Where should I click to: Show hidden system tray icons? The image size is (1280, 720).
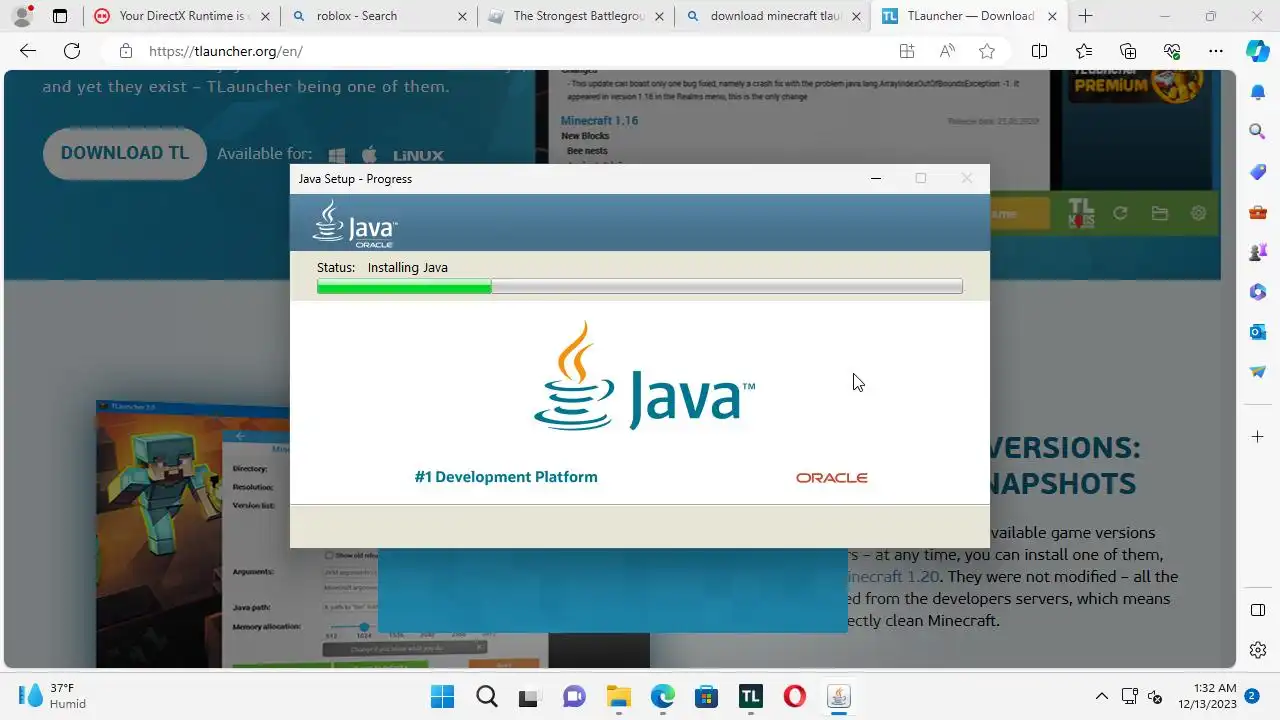click(x=1102, y=696)
